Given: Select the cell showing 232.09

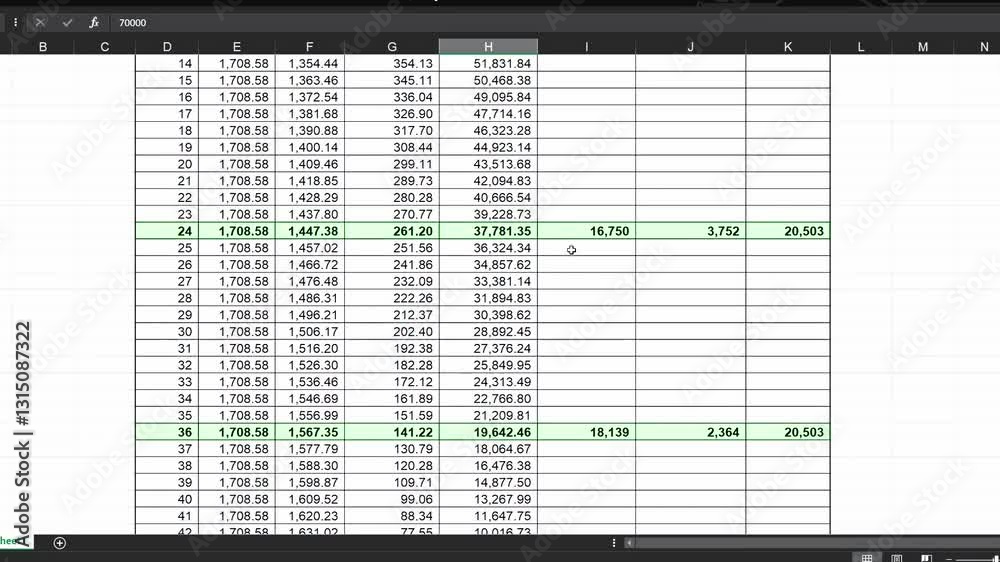Looking at the screenshot, I should coord(392,281).
